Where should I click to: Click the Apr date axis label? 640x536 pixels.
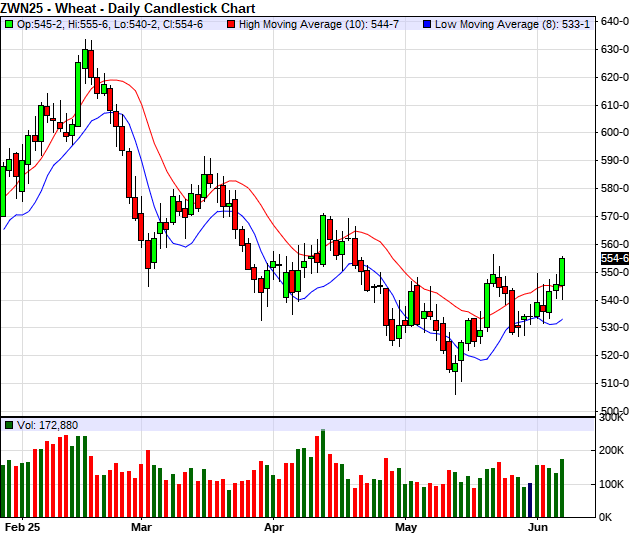click(272, 526)
